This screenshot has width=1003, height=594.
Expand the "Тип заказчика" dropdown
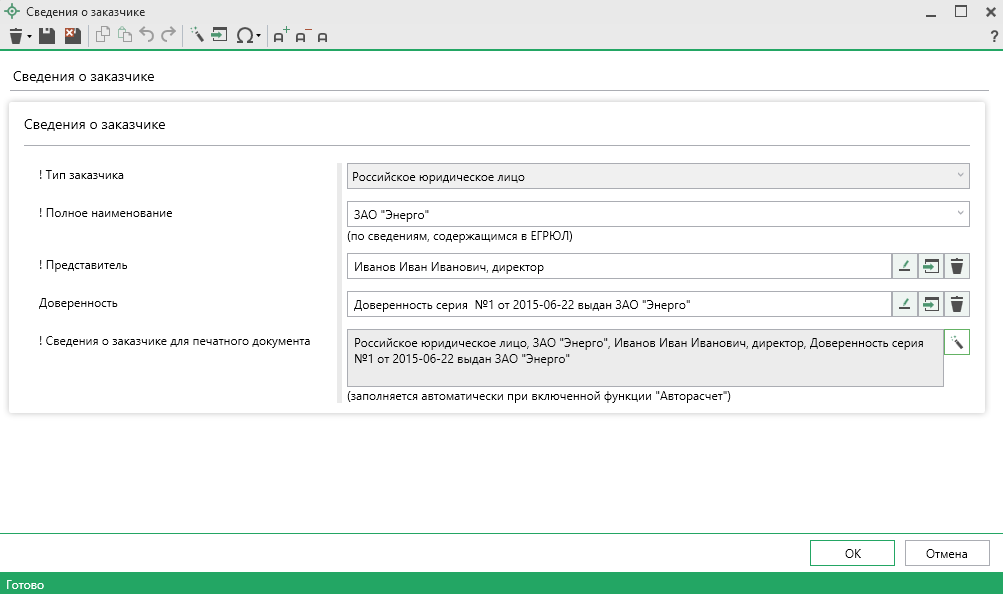click(x=960, y=176)
